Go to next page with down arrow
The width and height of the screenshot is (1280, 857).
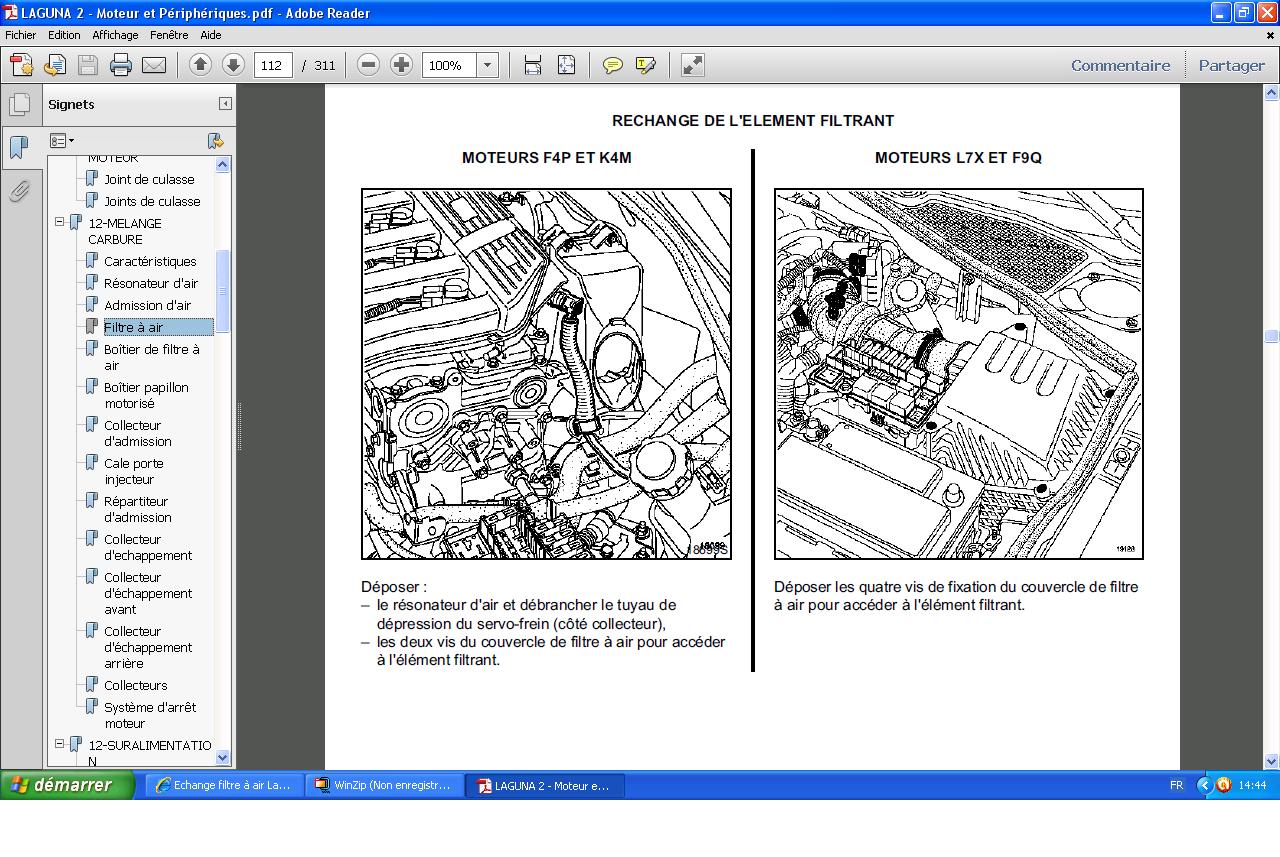(233, 65)
